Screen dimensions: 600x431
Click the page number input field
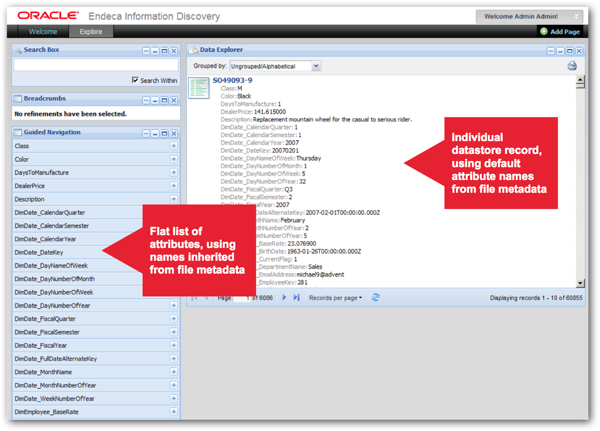point(241,298)
